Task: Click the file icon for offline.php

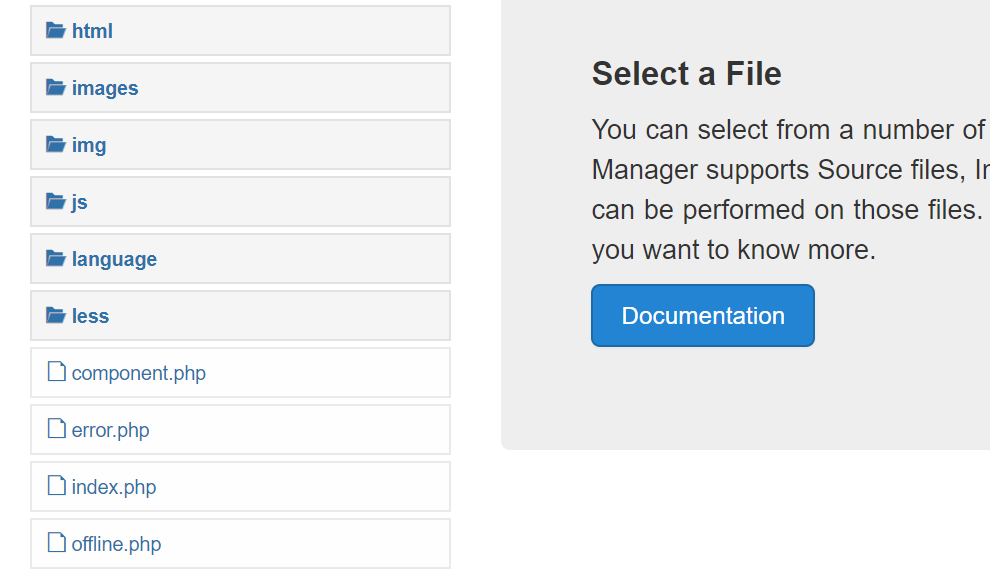Action: click(57, 544)
